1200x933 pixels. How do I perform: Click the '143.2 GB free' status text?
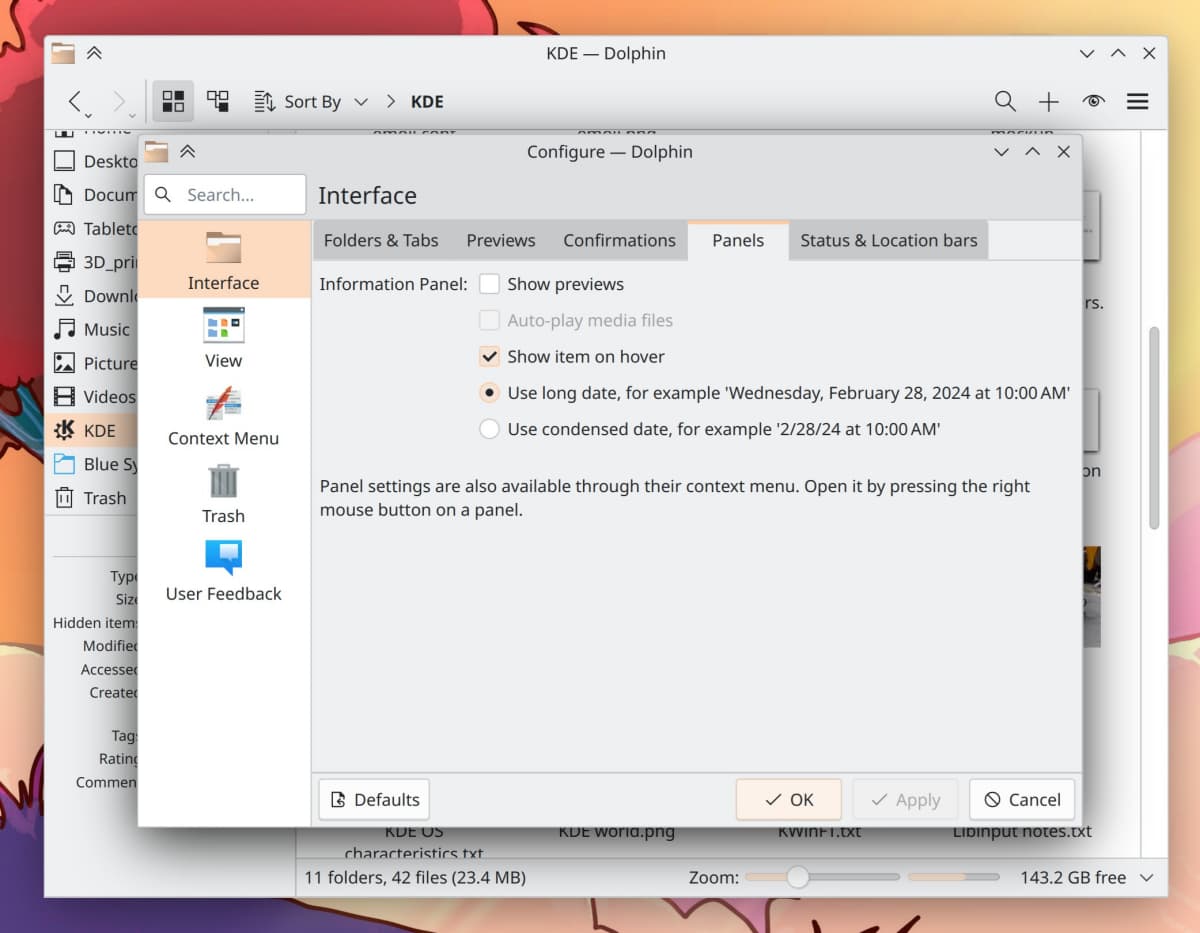click(x=1073, y=878)
